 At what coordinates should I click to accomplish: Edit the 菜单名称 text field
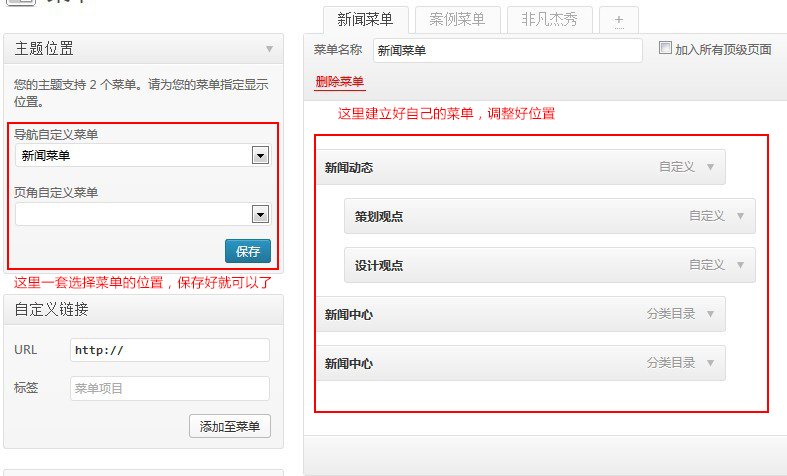click(x=507, y=50)
